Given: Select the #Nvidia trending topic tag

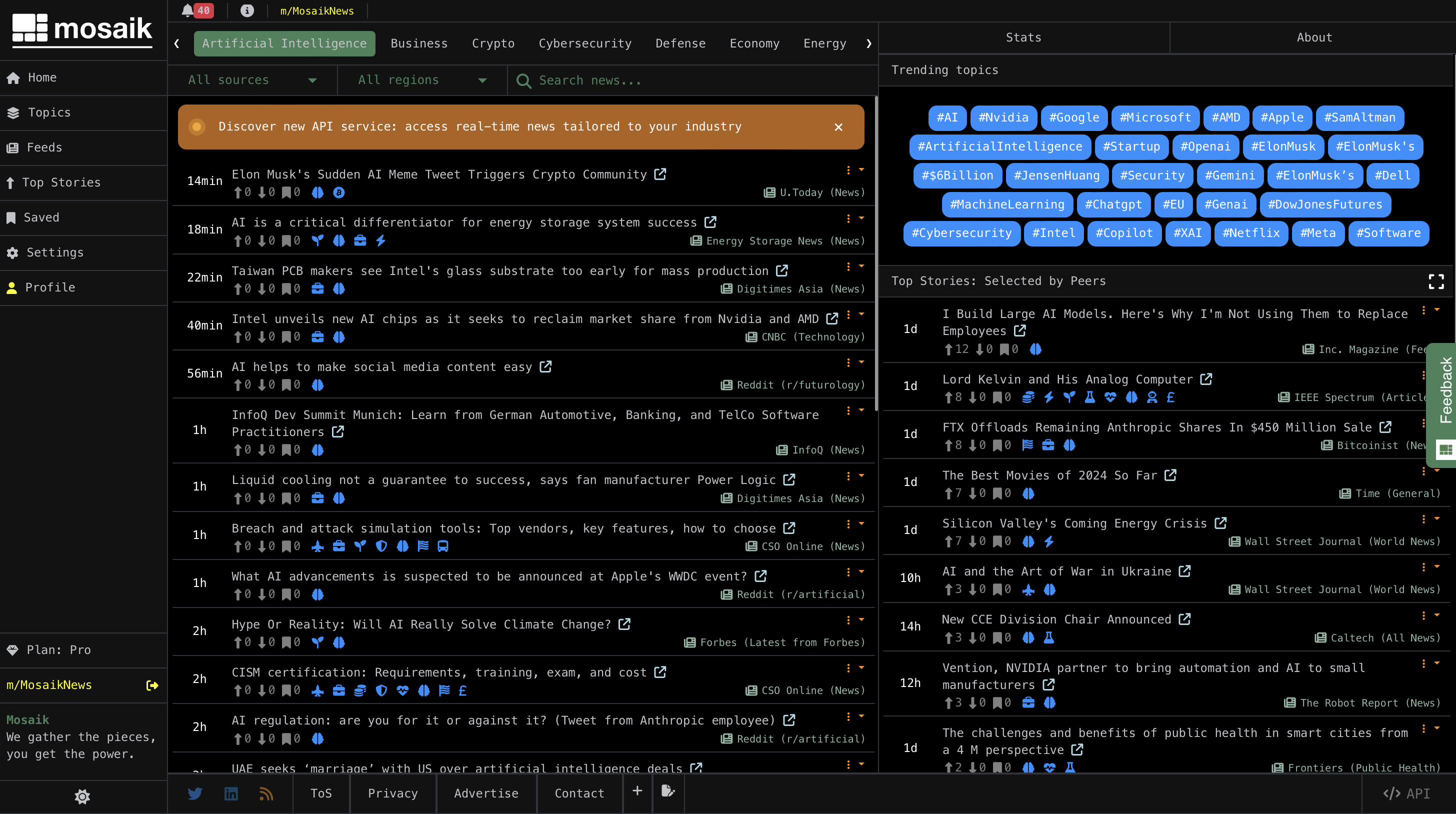Looking at the screenshot, I should (x=1003, y=117).
